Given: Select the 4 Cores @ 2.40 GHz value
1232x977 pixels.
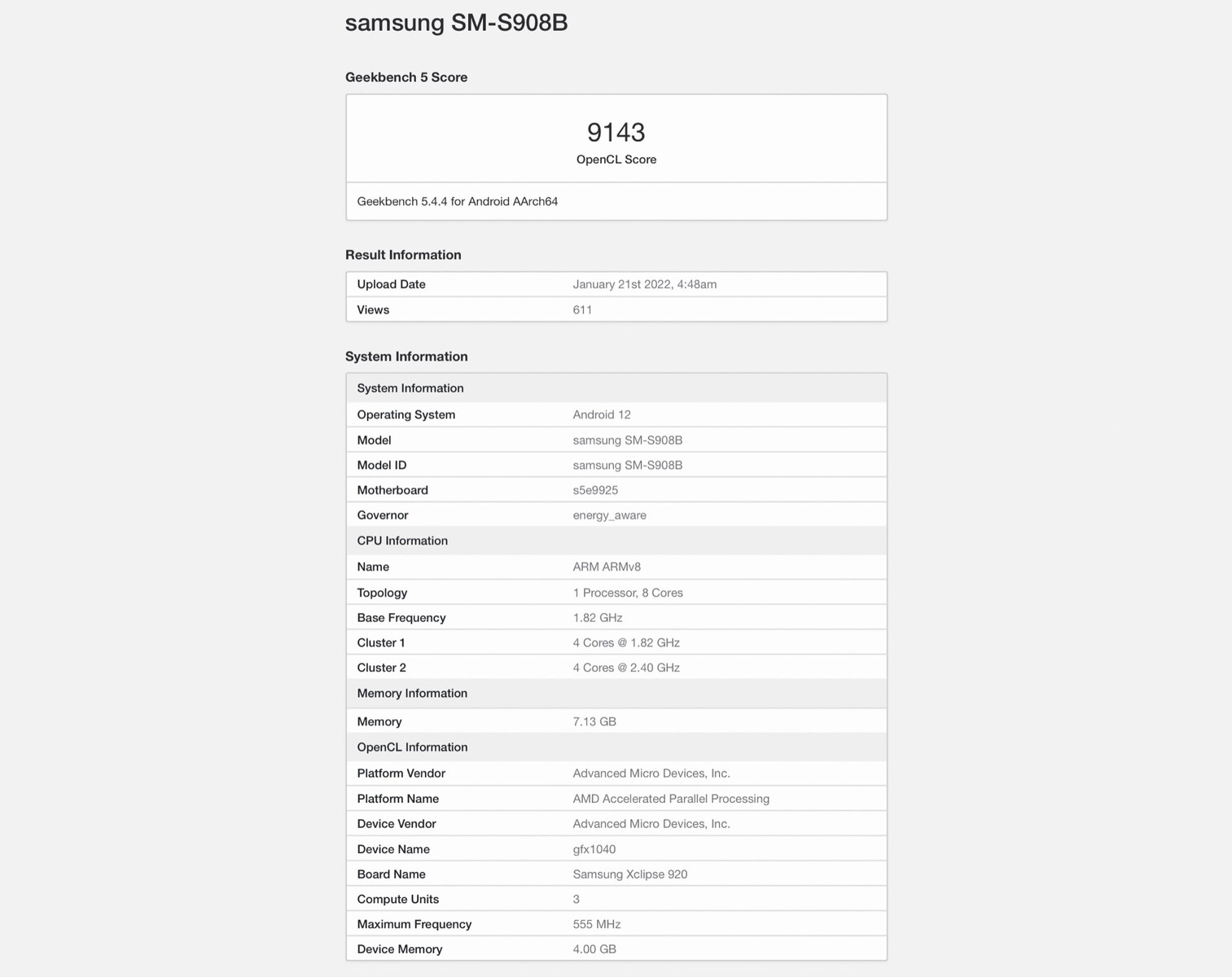Looking at the screenshot, I should (626, 668).
